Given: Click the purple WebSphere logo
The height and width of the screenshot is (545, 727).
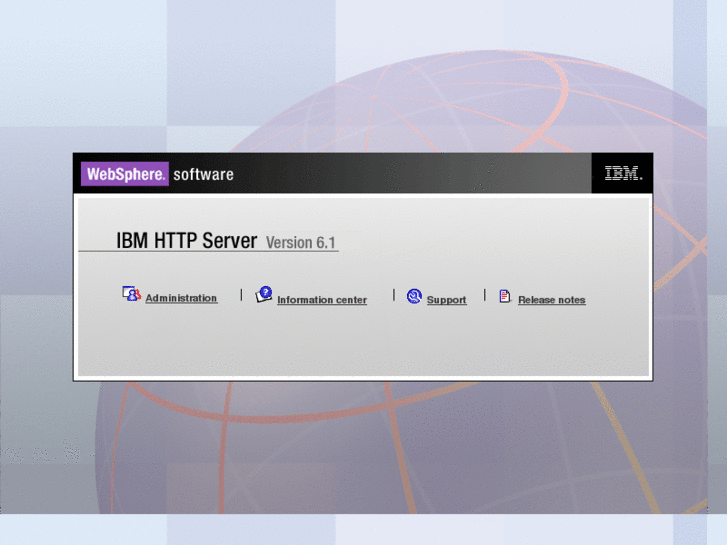Looking at the screenshot, I should (125, 174).
